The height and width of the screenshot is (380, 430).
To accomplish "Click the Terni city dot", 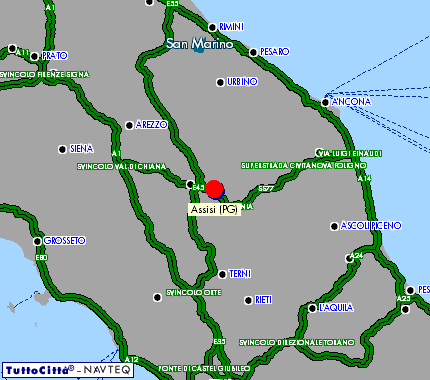I will point(222,275).
